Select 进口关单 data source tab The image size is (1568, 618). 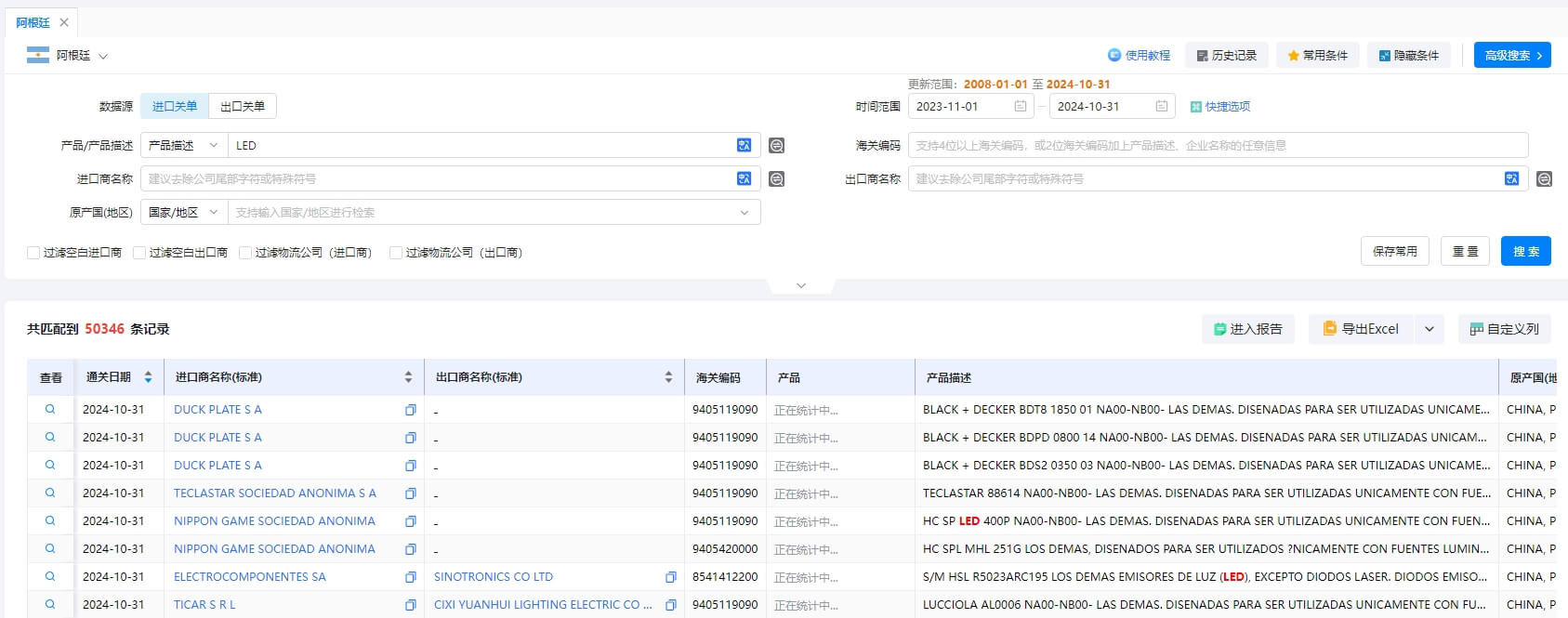(175, 106)
